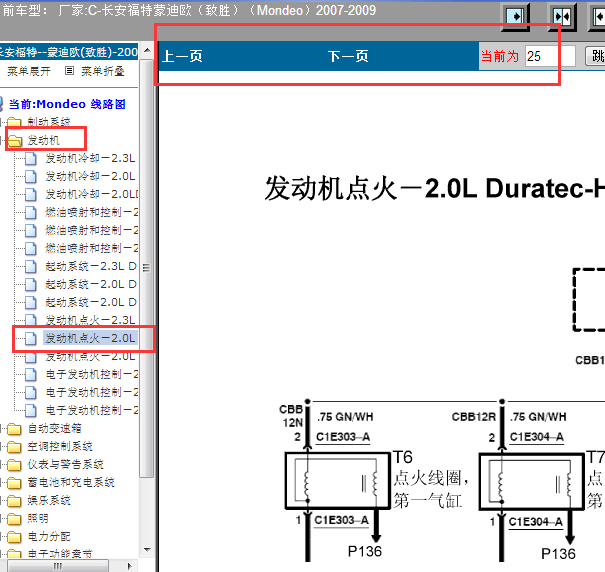Click the 娱乐系统 folder icon
The width and height of the screenshot is (605, 572).
tap(14, 501)
